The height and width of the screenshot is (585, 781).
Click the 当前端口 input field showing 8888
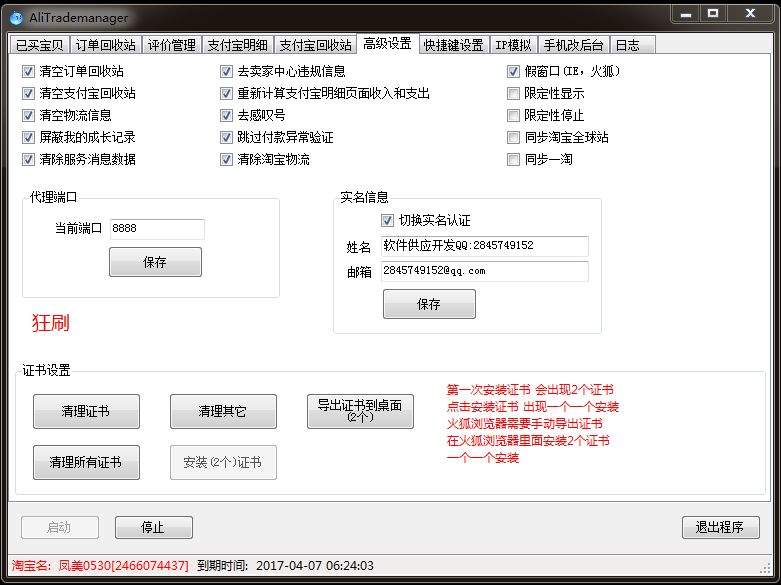pyautogui.click(x=157, y=229)
